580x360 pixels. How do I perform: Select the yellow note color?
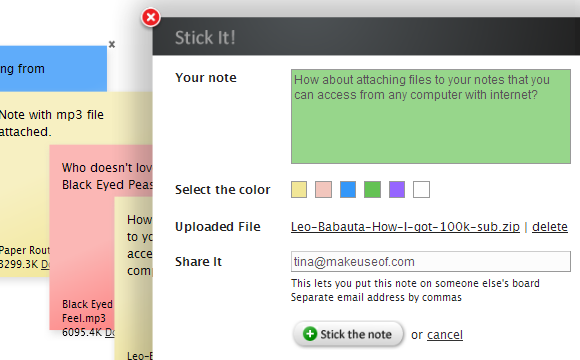299,189
